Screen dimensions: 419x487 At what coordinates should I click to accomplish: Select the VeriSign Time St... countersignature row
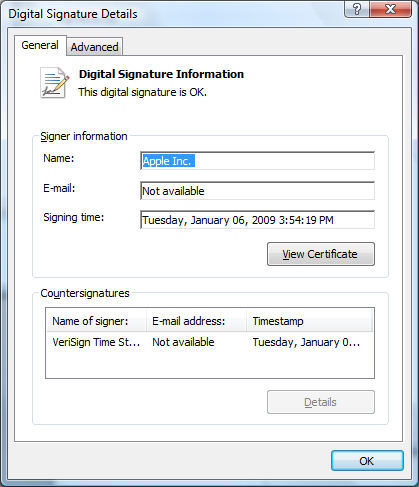(x=210, y=342)
